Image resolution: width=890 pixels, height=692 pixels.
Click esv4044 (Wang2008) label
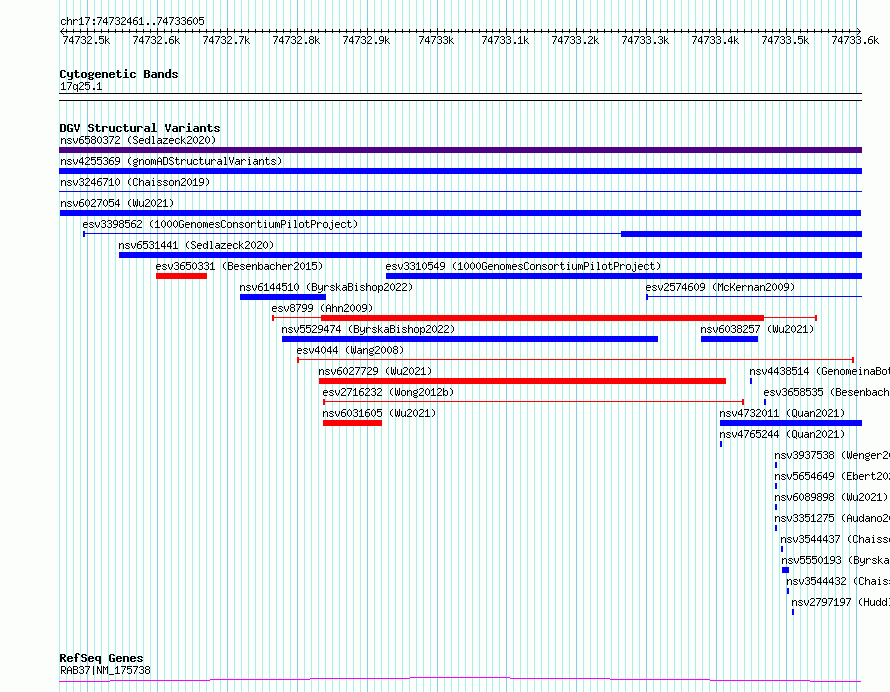(350, 350)
